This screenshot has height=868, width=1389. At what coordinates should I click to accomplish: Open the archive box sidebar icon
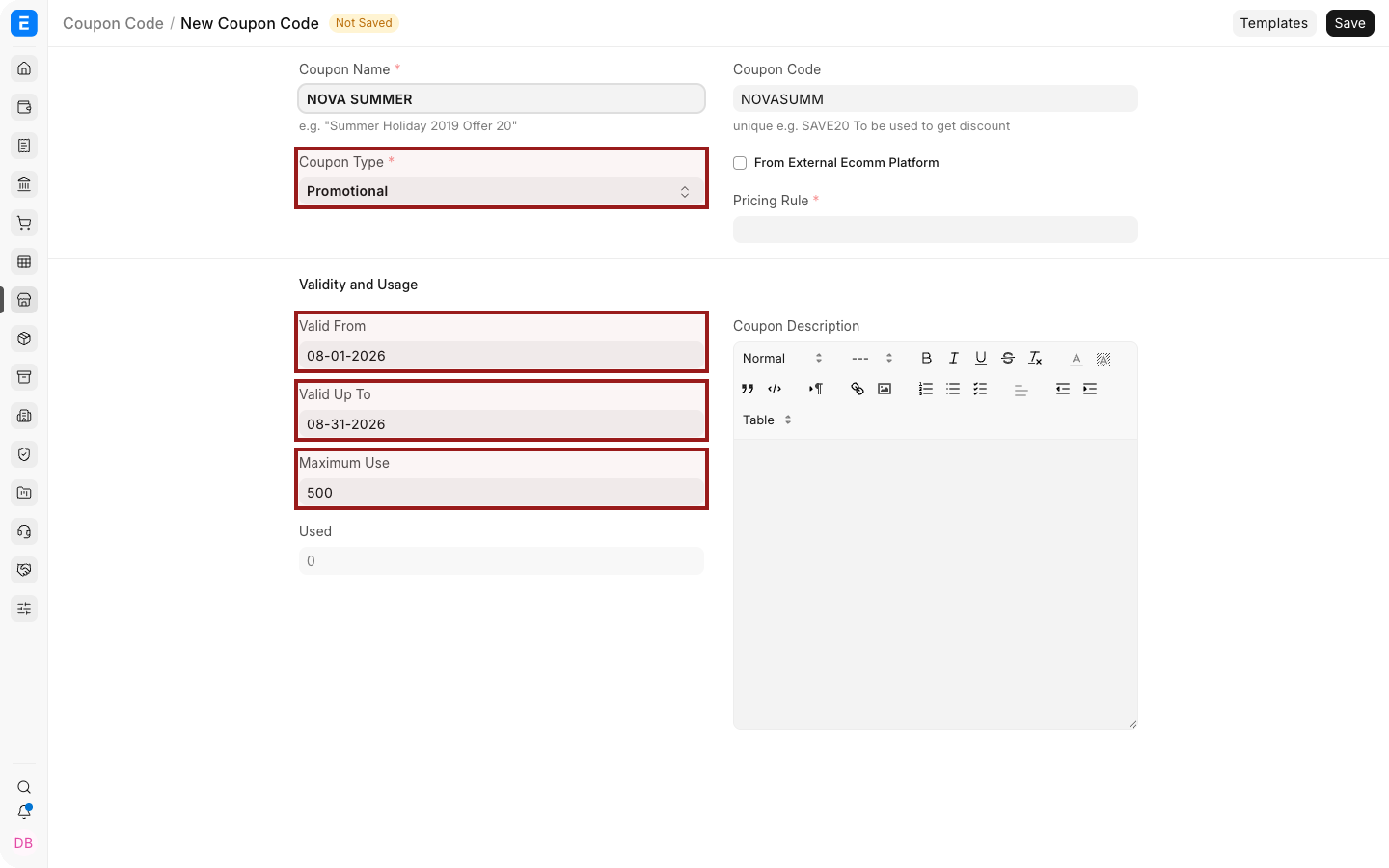click(x=24, y=377)
